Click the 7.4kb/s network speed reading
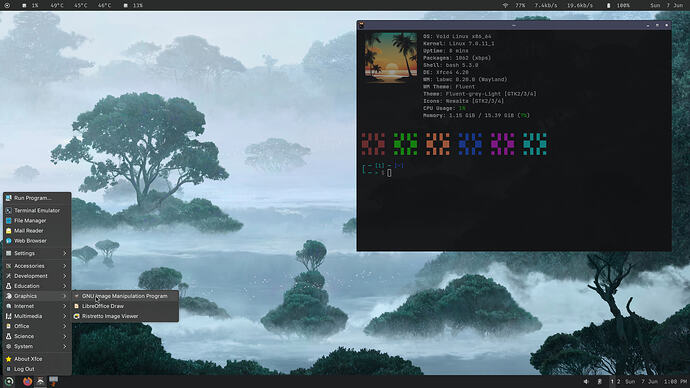Viewport: 690px width, 388px height. 546,6
